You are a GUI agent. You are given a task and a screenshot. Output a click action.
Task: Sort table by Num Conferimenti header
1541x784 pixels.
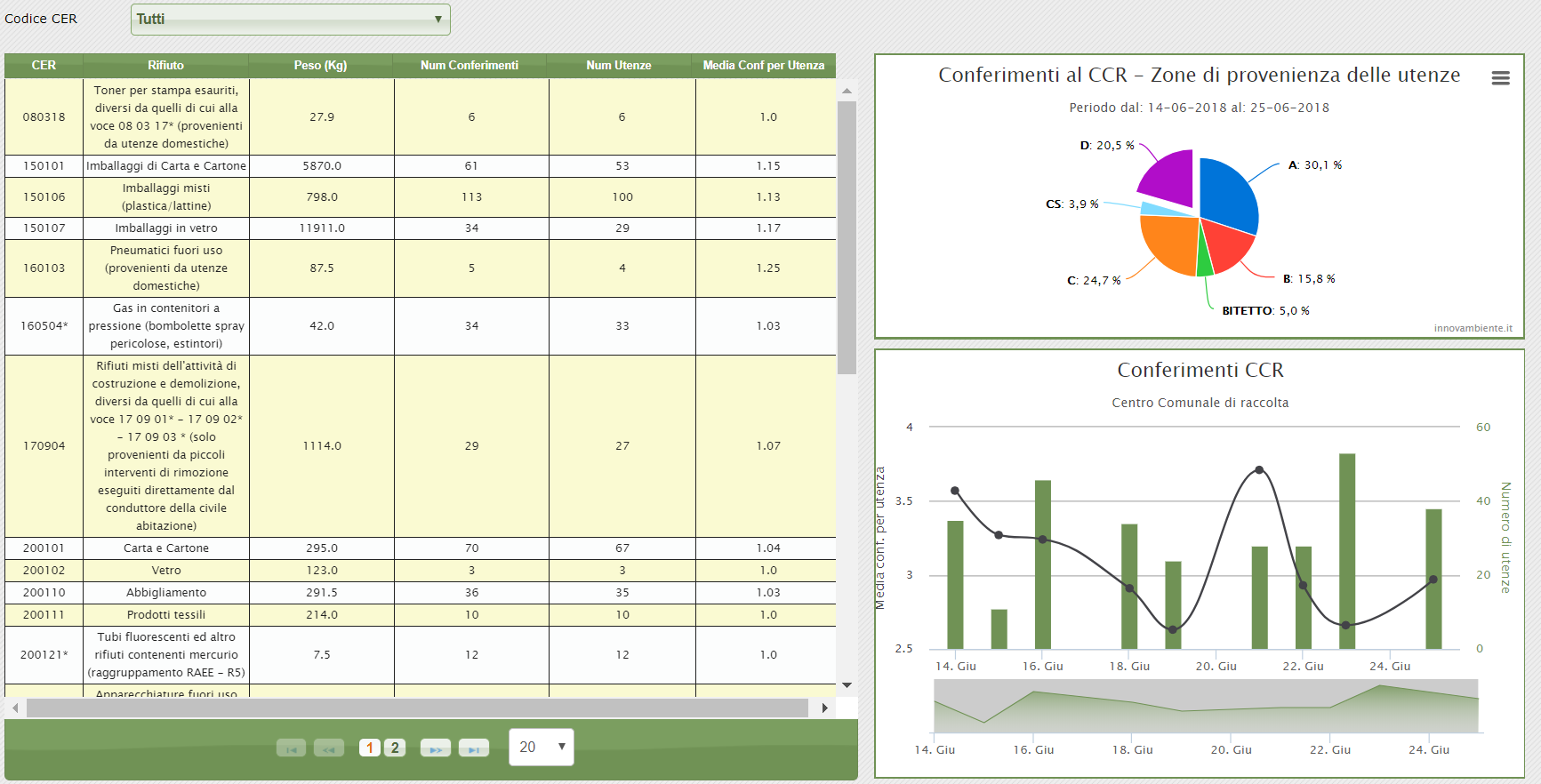click(x=470, y=65)
